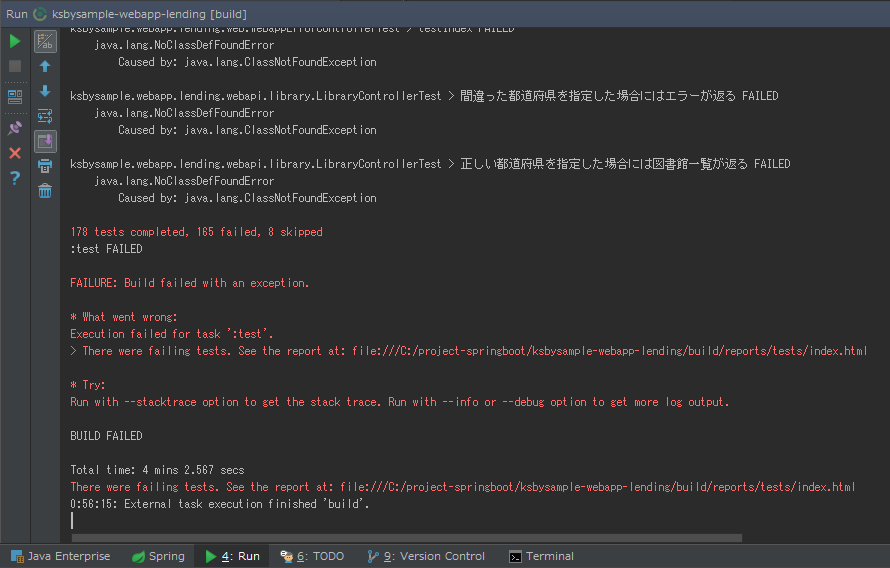The width and height of the screenshot is (890, 568).
Task: Jump up the stack trace arrow
Action: coord(45,66)
